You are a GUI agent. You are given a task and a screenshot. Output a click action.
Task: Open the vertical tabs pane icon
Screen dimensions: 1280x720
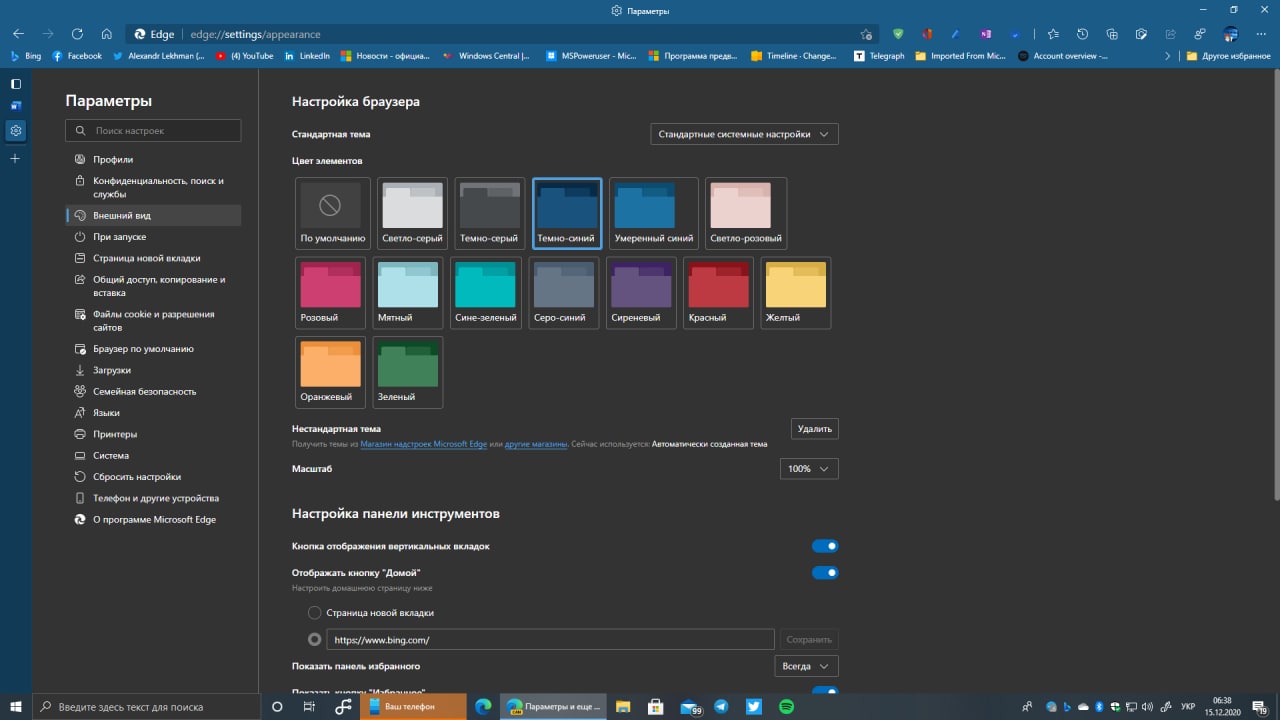(15, 84)
